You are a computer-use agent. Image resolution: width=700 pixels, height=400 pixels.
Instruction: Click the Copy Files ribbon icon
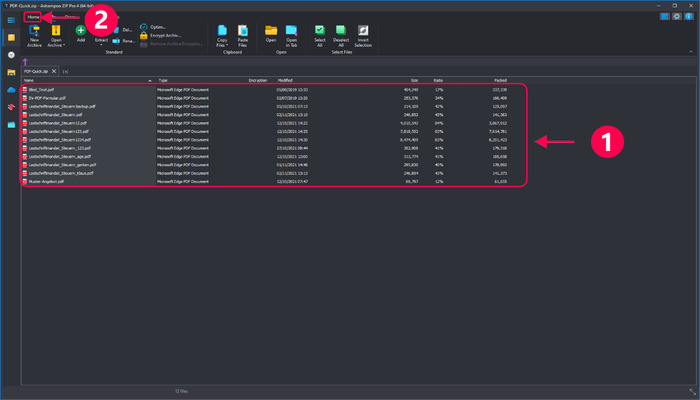pos(222,30)
